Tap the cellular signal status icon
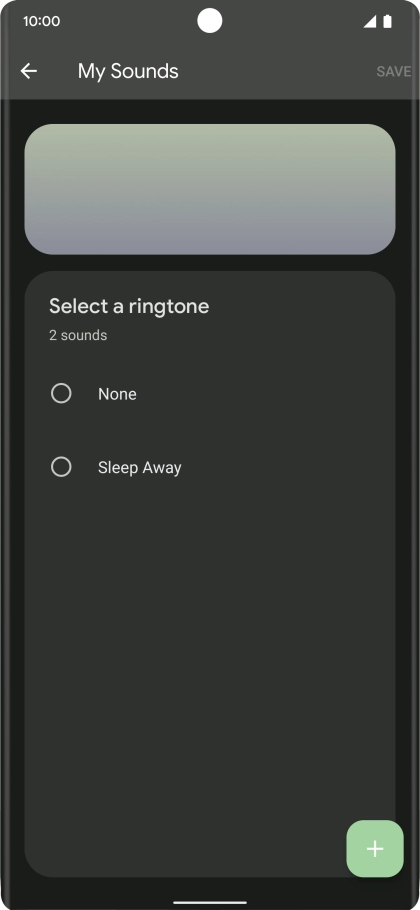Viewport: 420px width, 910px height. (x=370, y=21)
